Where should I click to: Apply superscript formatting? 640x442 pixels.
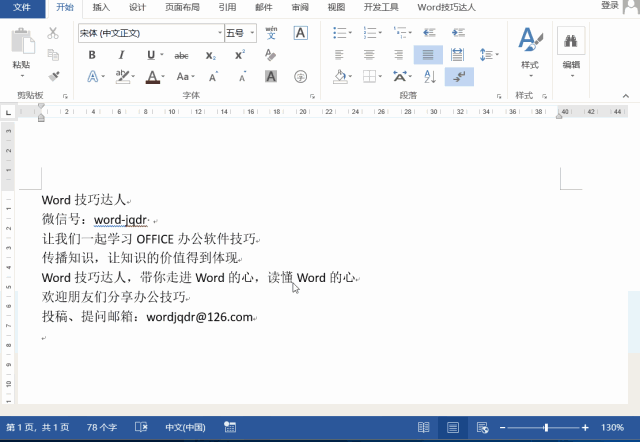coord(240,55)
